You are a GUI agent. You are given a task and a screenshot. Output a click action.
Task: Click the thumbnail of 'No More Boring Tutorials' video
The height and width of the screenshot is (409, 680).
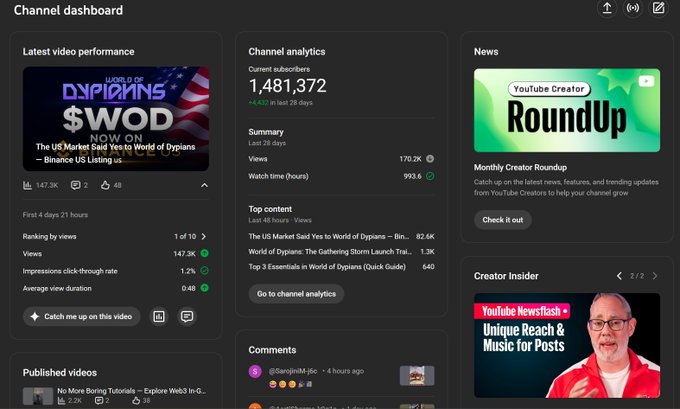coord(38,396)
